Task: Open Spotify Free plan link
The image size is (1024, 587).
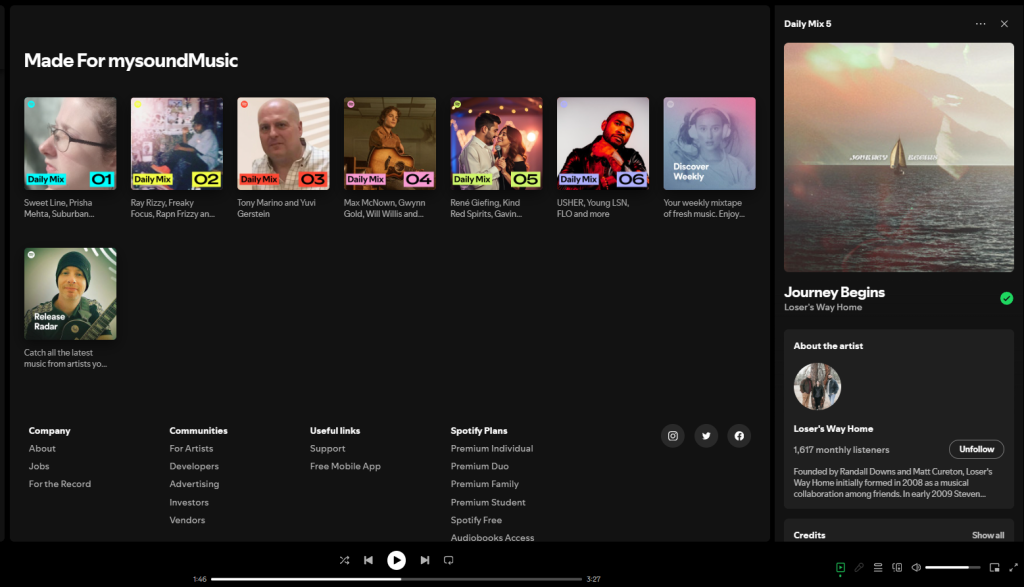Action: [x=476, y=520]
